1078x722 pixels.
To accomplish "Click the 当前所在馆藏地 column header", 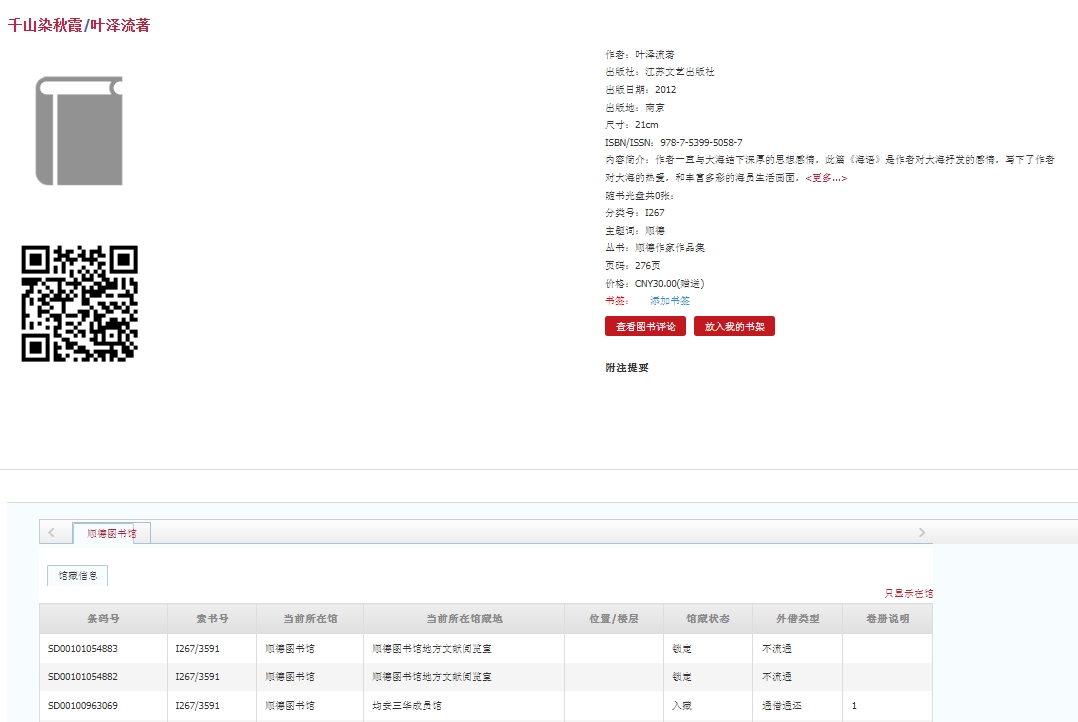I will click(x=464, y=619).
